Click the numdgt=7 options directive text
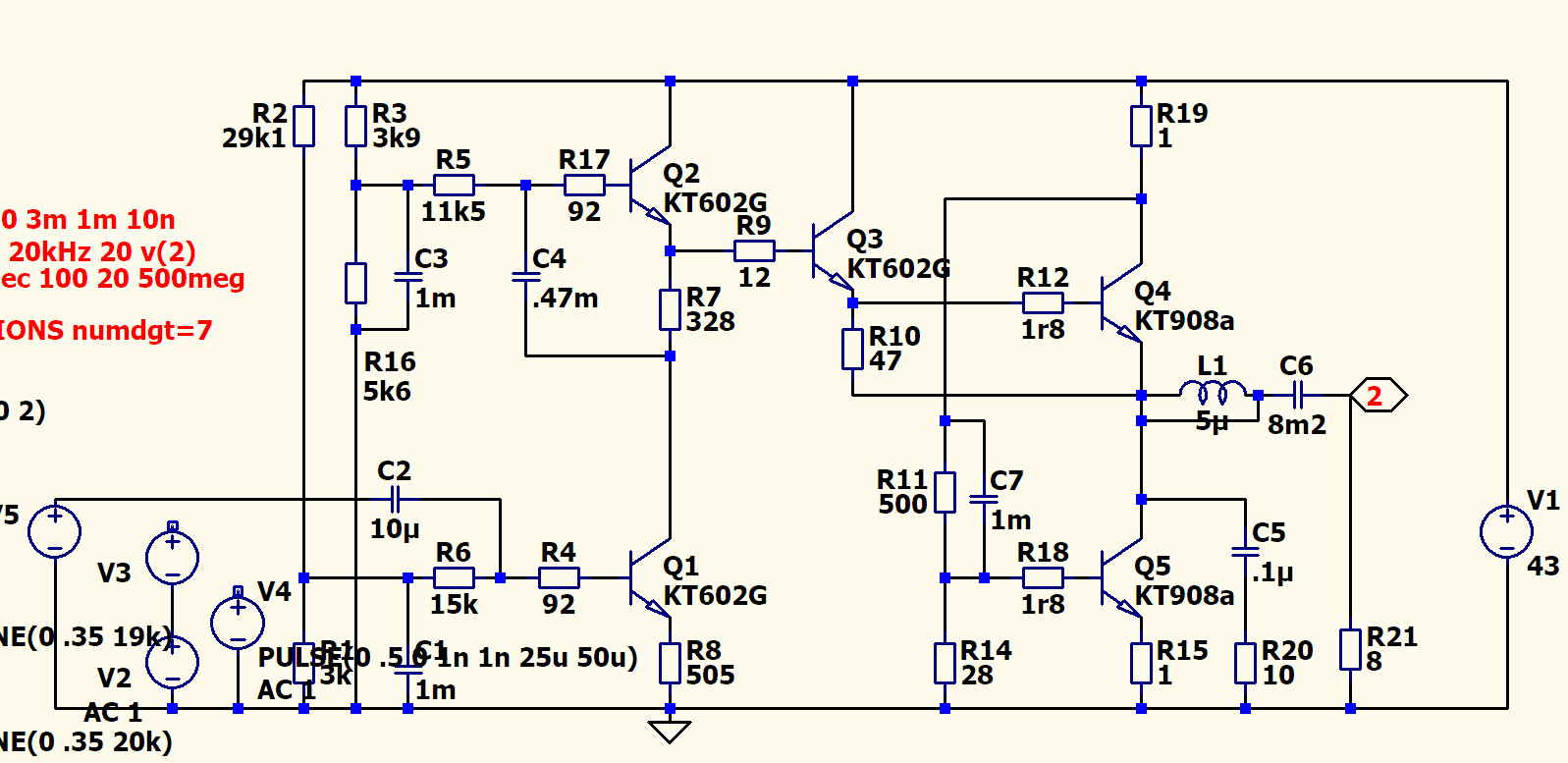This screenshot has width=1568, height=763. point(106,330)
